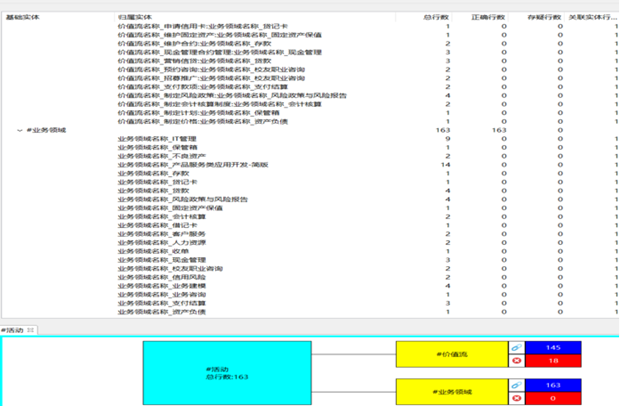Switch to the #活动 tab
Screen dimensions: 620x406
(x=13, y=329)
